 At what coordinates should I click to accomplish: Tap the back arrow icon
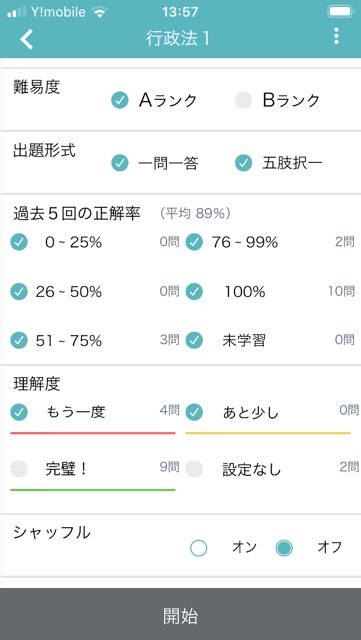coord(26,39)
